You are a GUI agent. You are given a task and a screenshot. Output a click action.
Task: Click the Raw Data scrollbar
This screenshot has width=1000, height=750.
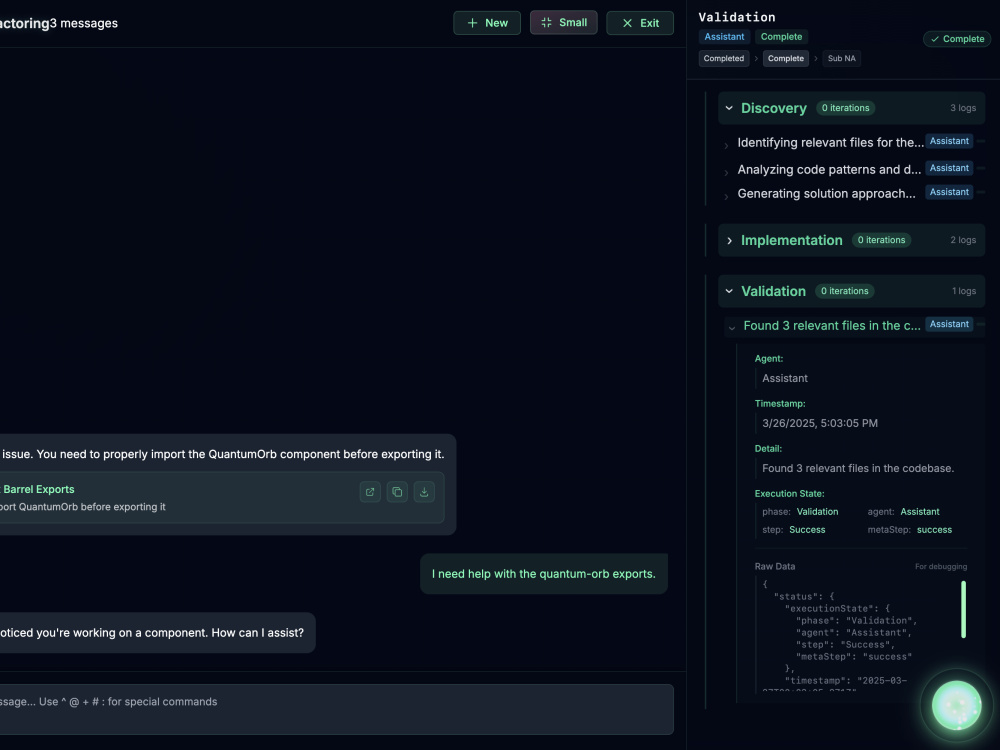[963, 609]
